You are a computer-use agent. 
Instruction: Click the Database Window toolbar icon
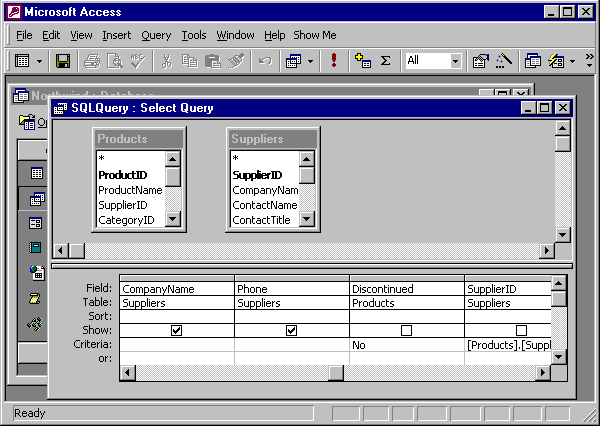point(532,61)
